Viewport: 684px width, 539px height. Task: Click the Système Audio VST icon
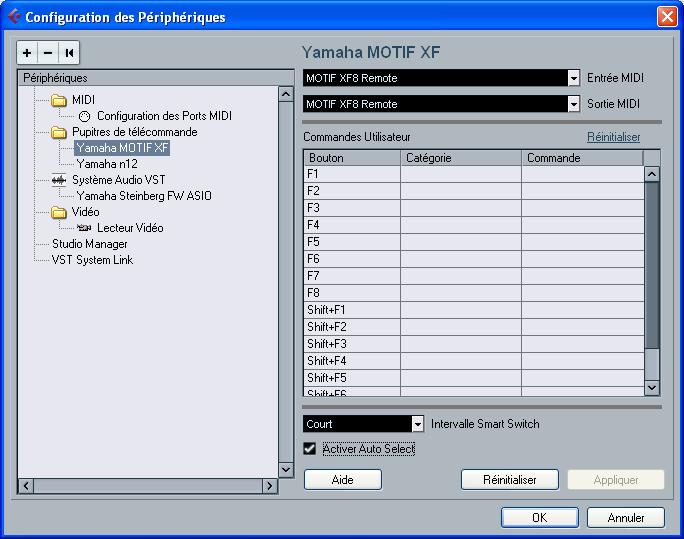(59, 180)
